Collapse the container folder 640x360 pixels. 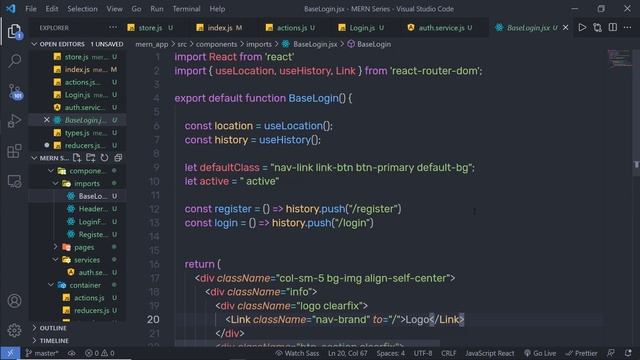(x=77, y=285)
